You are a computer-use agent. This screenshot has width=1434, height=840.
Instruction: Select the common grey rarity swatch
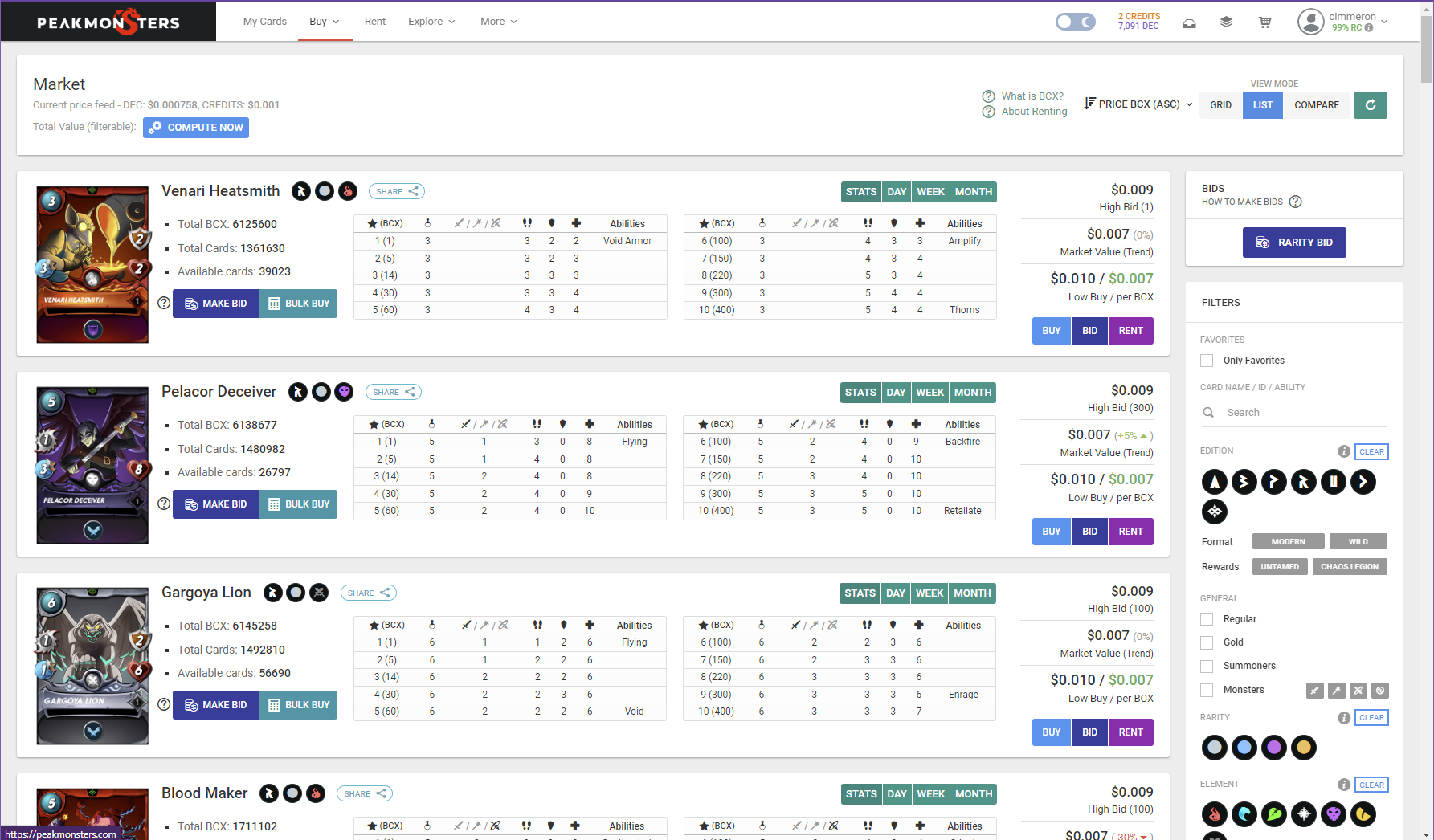point(1215,748)
